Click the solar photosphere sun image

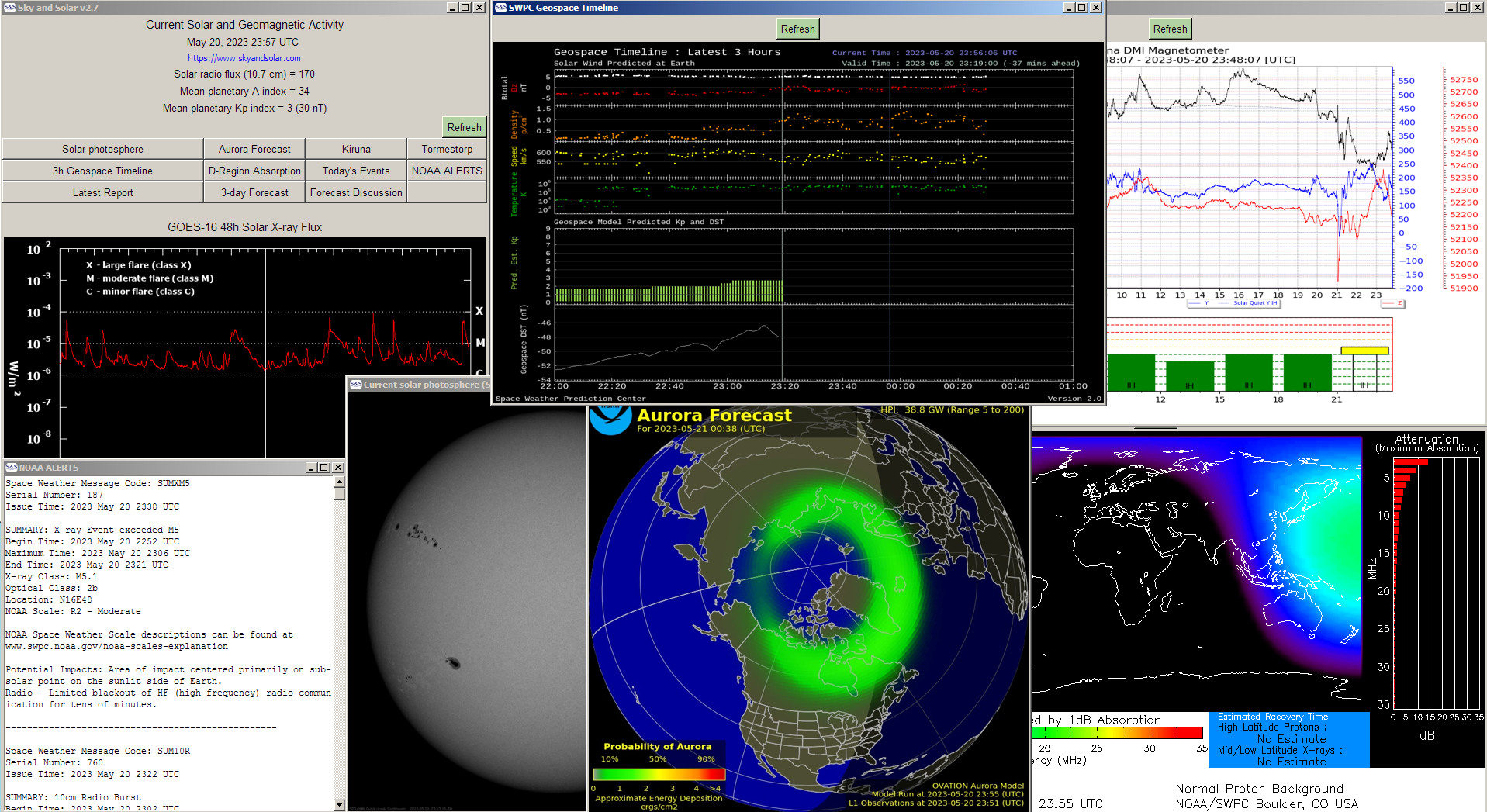coord(467,601)
